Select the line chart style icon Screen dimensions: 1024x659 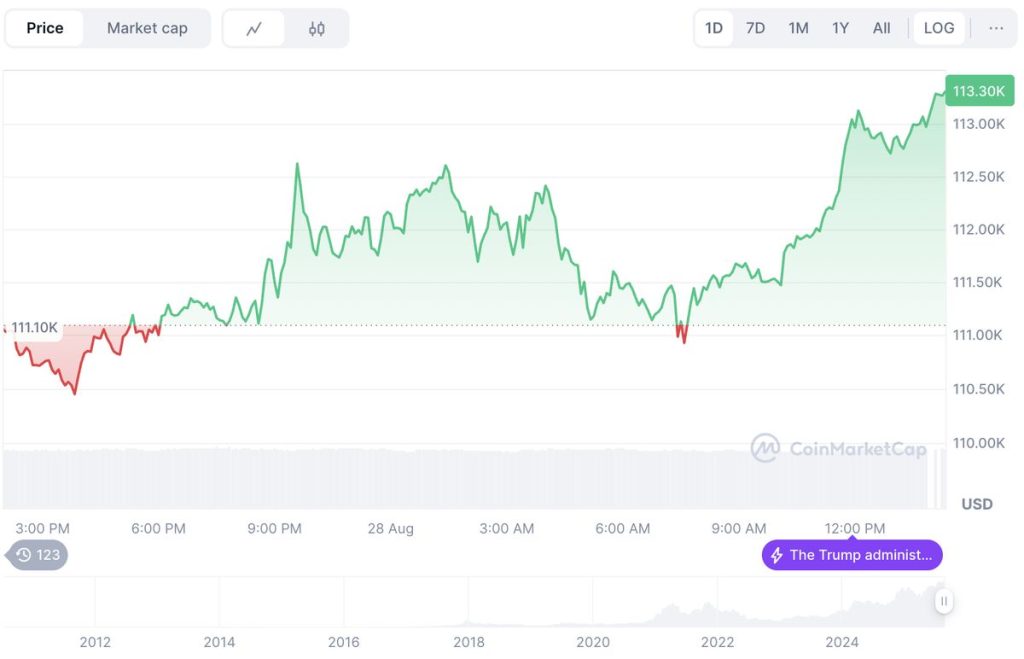(254, 28)
